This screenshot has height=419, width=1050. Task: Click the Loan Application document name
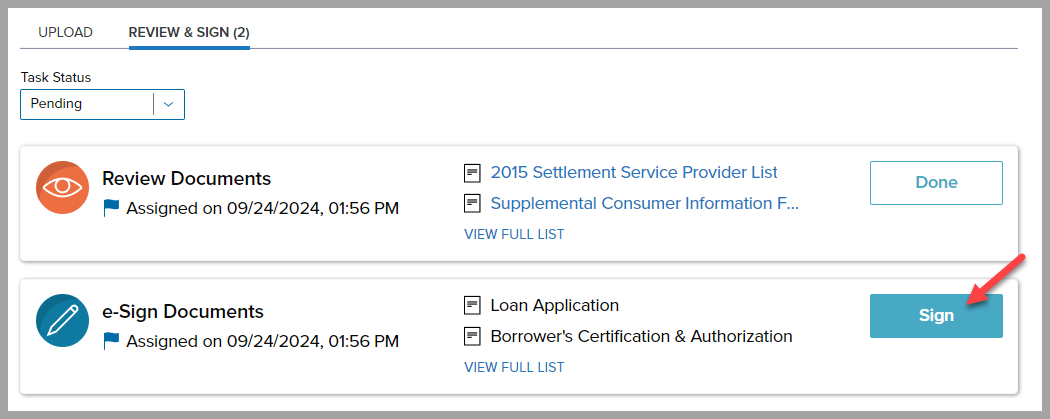[554, 305]
